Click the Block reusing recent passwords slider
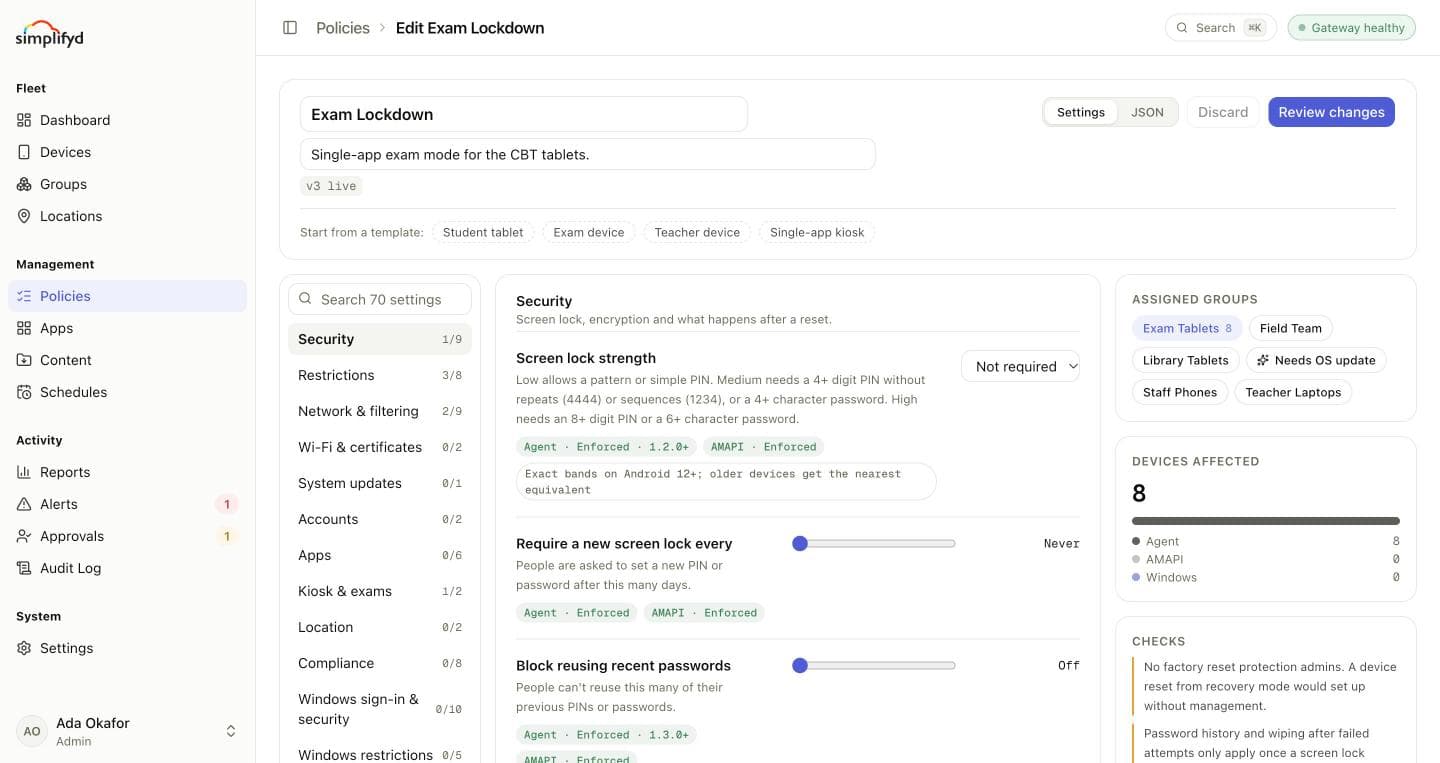The height and width of the screenshot is (763, 1440). pyautogui.click(x=874, y=666)
